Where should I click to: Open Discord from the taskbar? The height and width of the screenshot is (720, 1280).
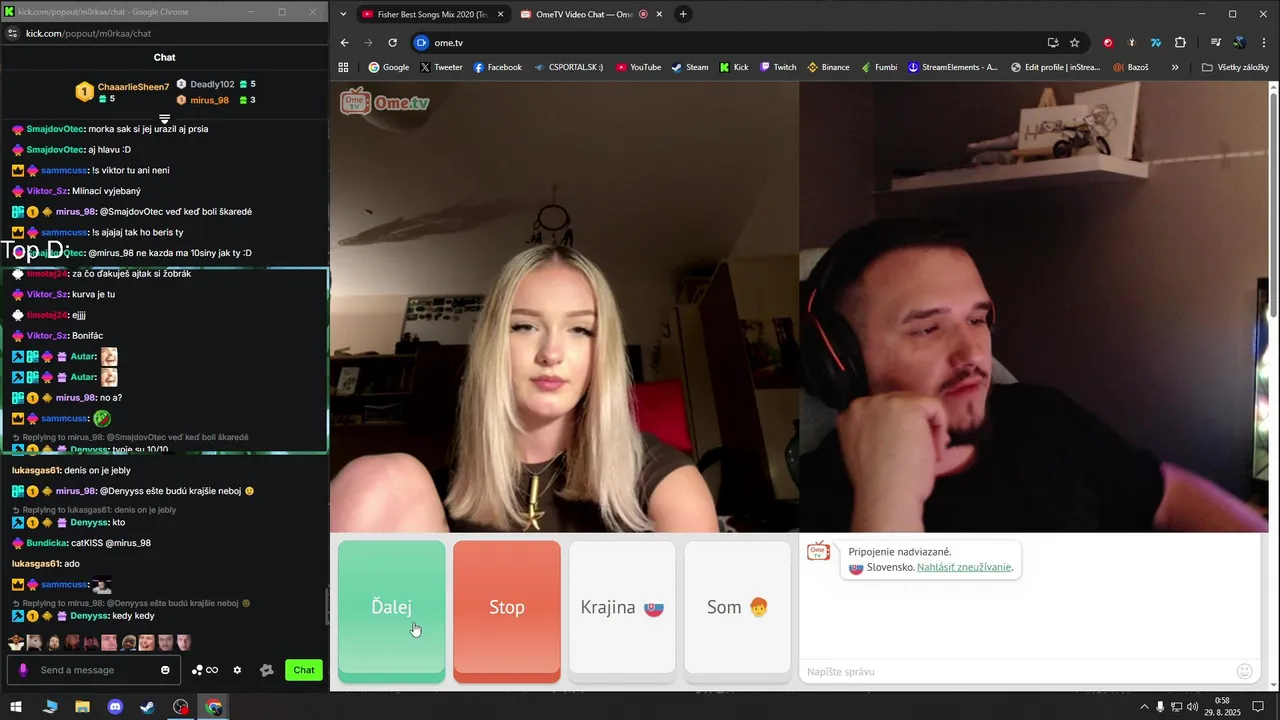pos(115,707)
